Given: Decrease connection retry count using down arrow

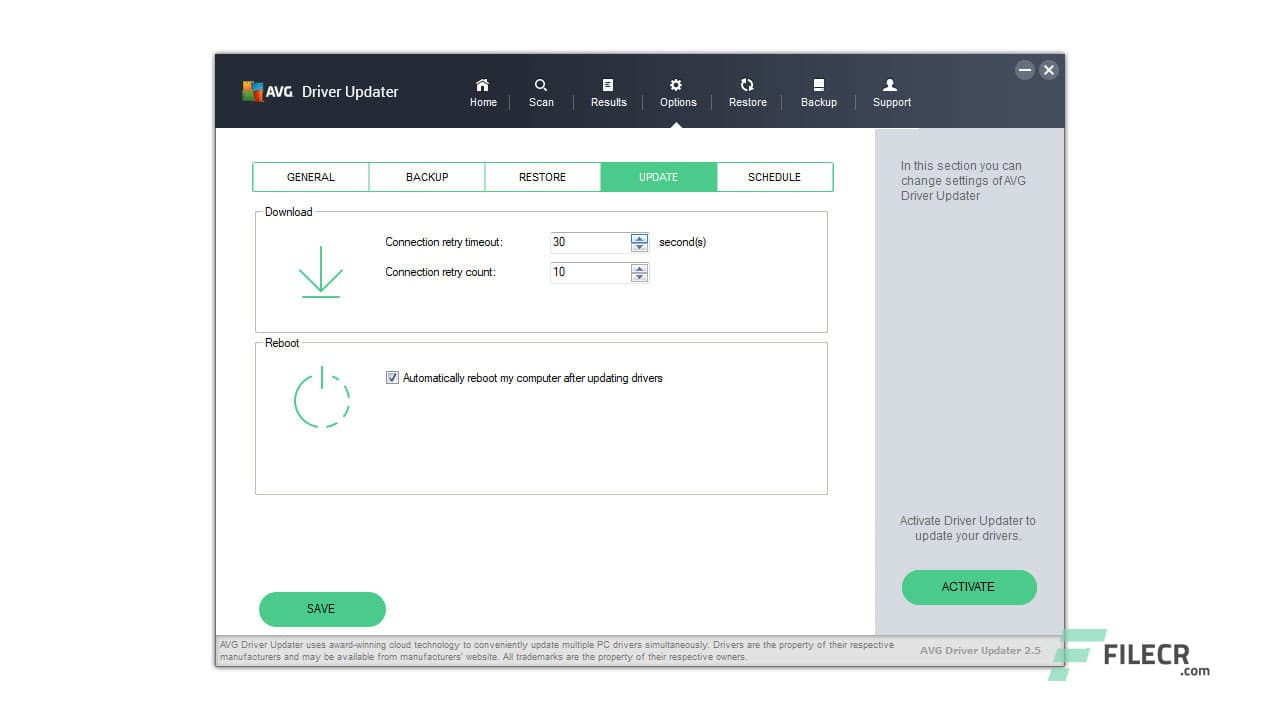Looking at the screenshot, I should (x=639, y=277).
